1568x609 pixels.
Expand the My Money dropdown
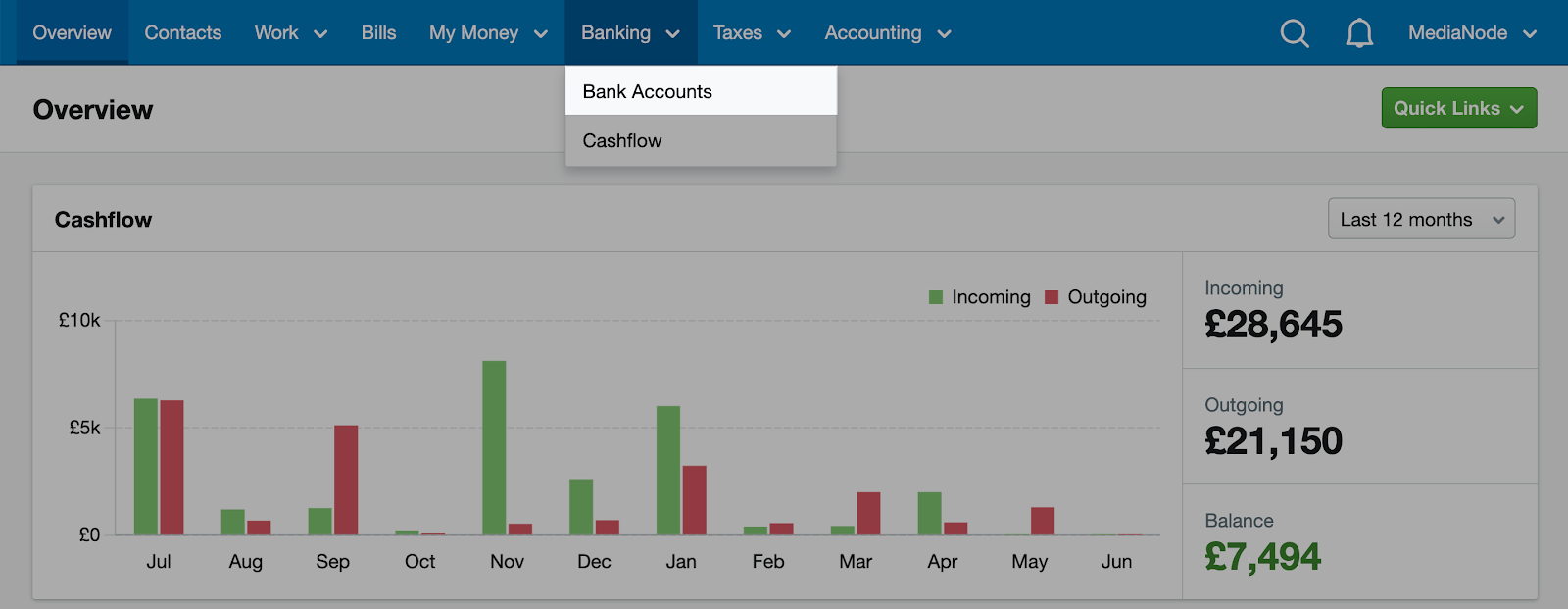click(x=488, y=32)
